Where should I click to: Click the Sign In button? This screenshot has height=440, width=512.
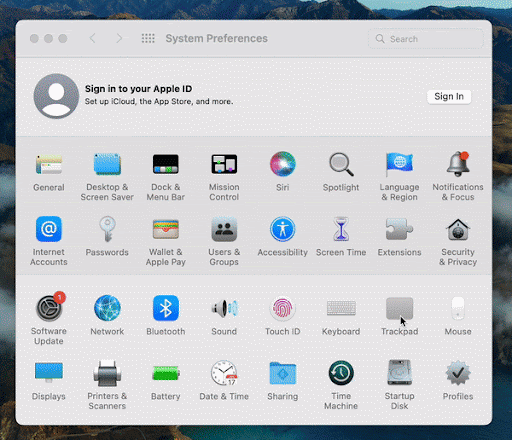449,97
